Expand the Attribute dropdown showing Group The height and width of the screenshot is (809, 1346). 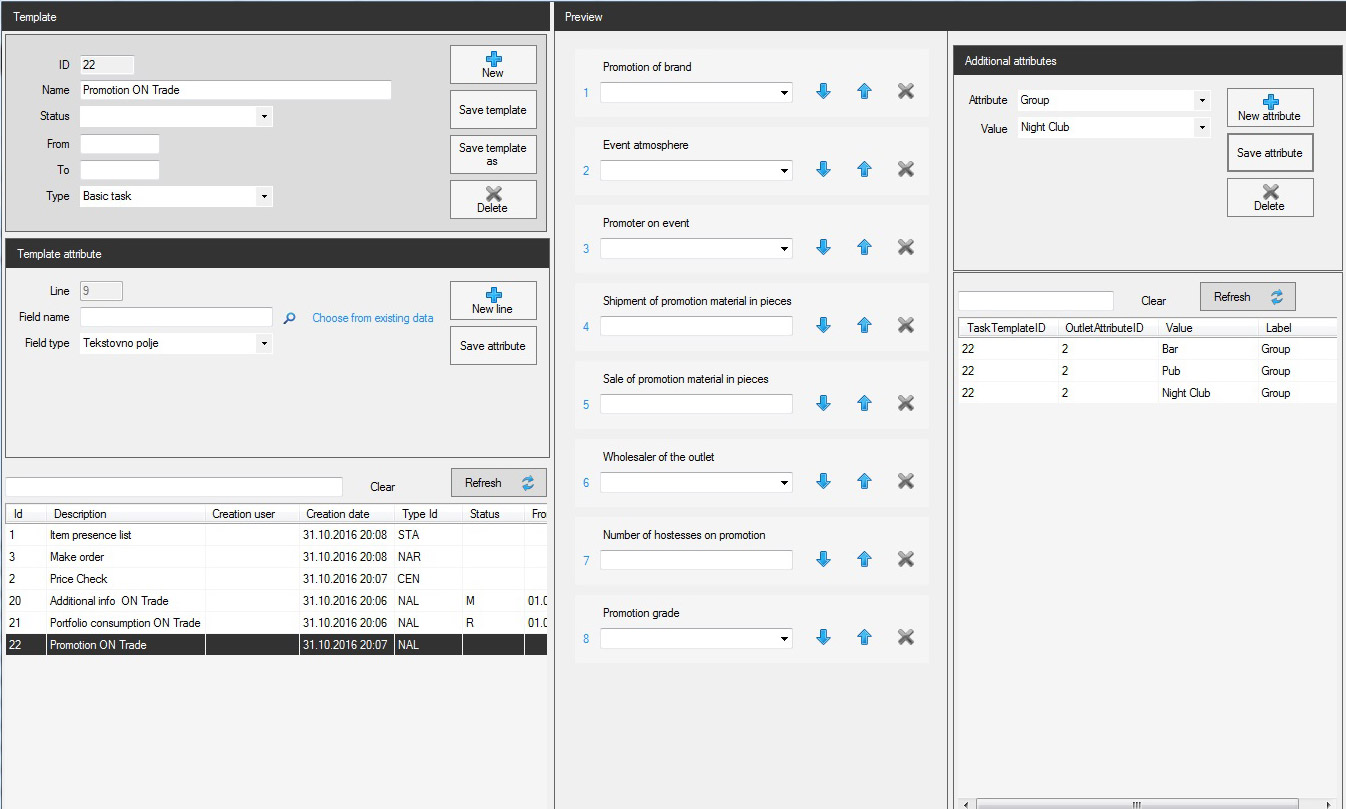(1201, 101)
